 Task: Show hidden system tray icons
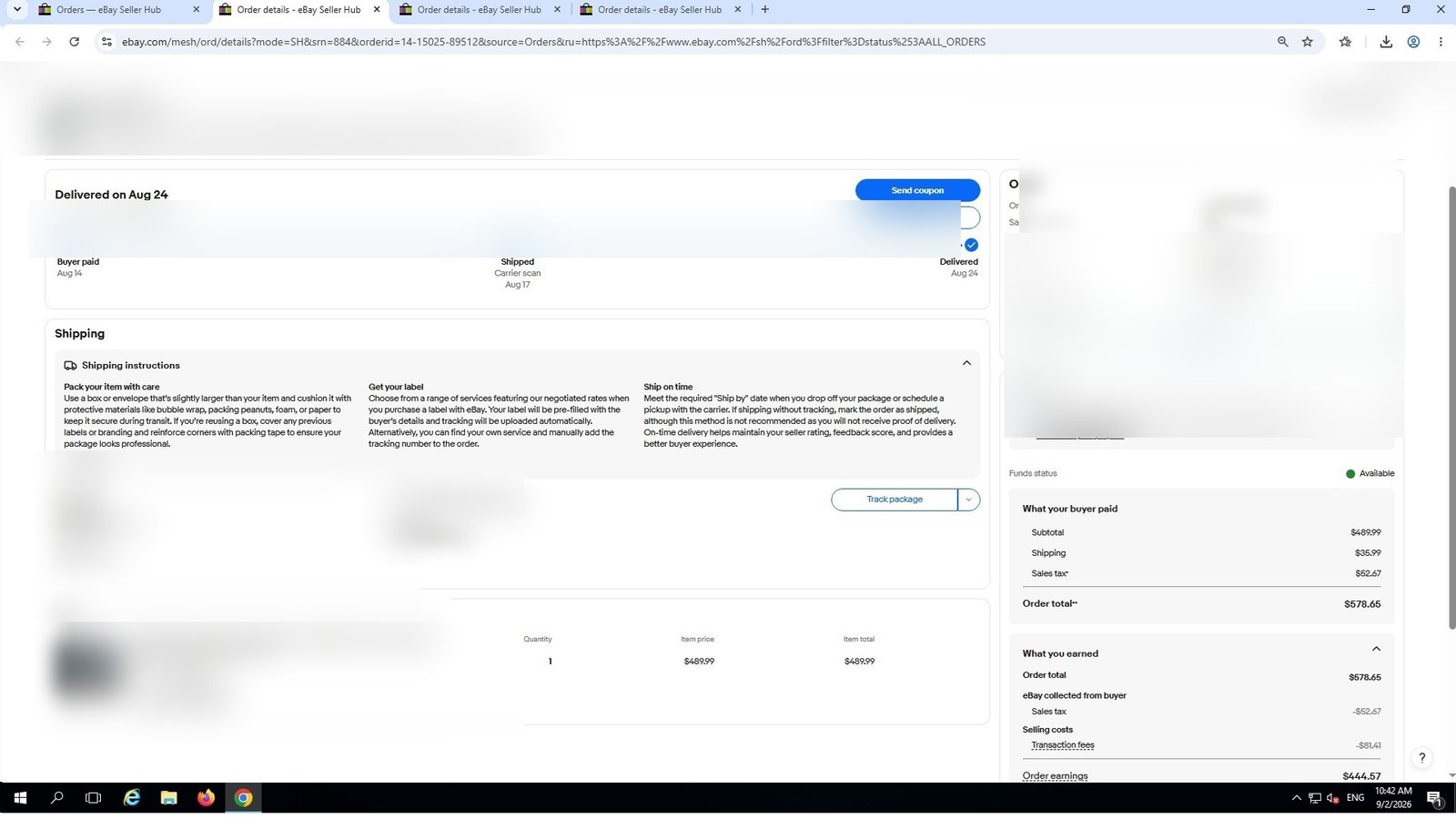[x=1296, y=798]
